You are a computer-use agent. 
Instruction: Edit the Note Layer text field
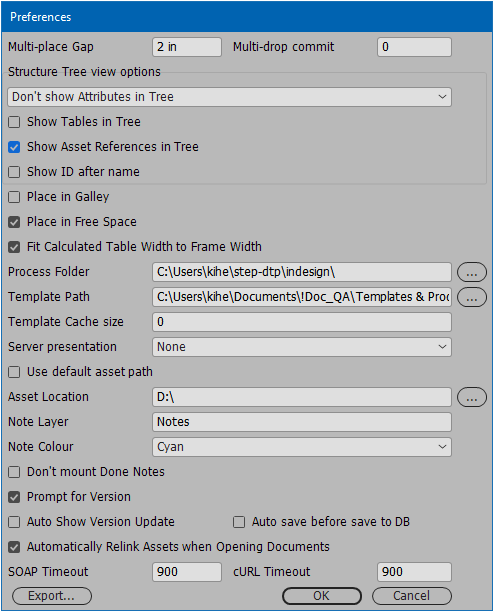302,422
